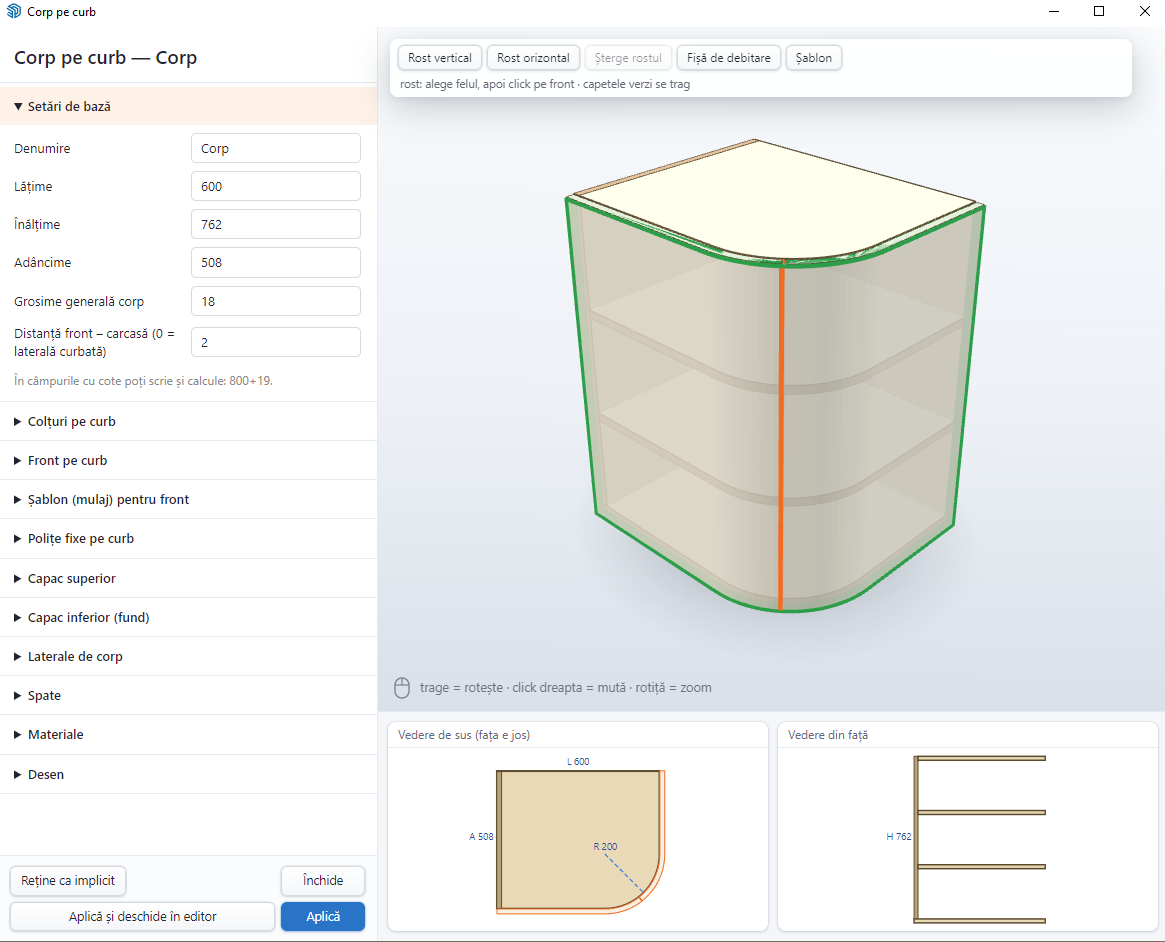The height and width of the screenshot is (942, 1165).
Task: Collapse the Setări de bază section
Action: (189, 106)
